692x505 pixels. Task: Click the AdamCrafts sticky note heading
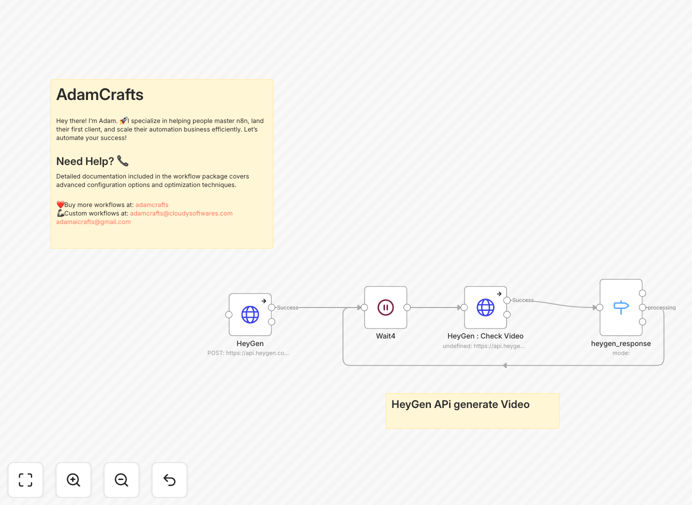(x=100, y=94)
